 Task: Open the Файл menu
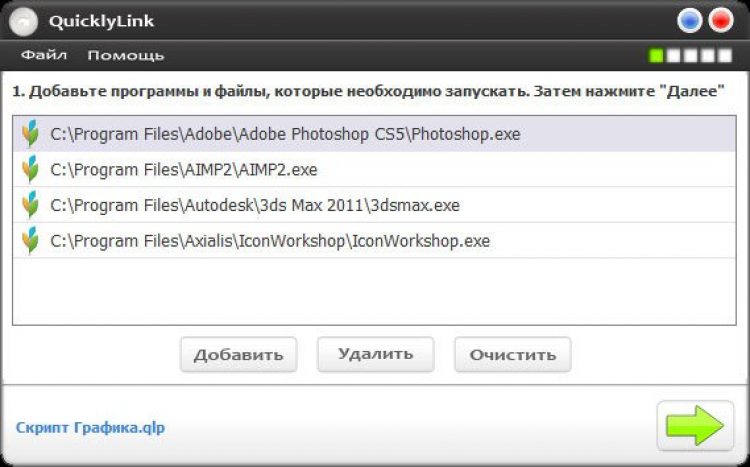tap(44, 55)
